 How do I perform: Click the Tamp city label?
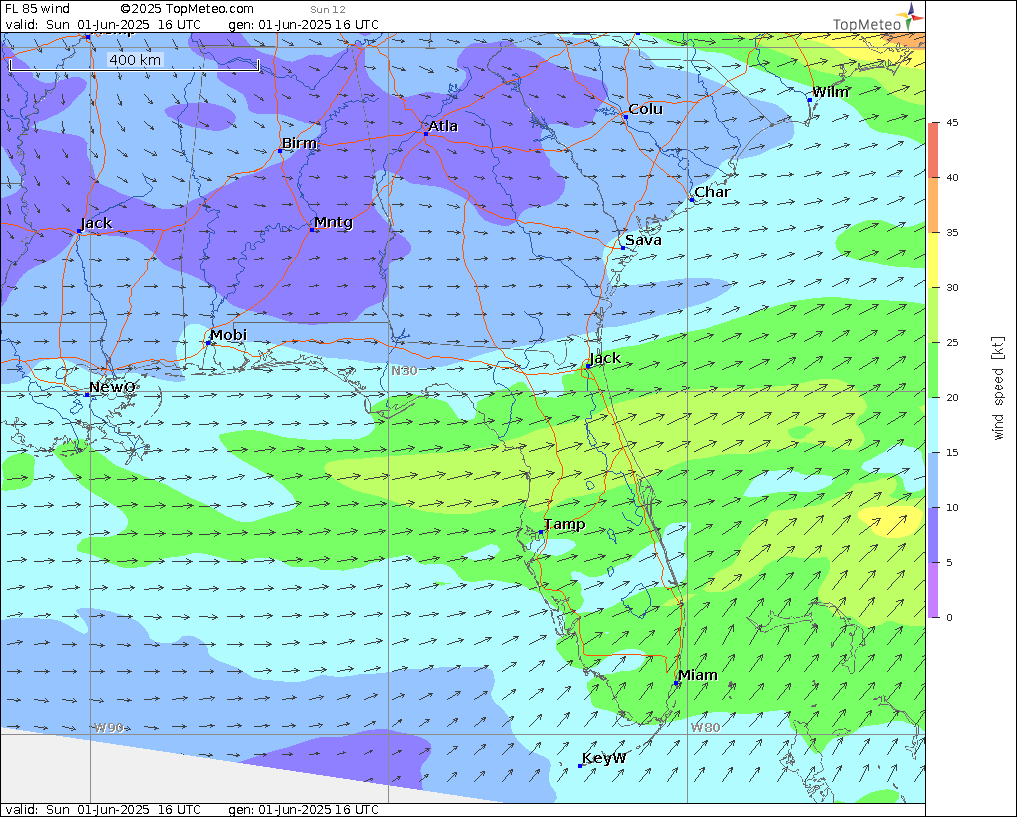[x=564, y=524]
